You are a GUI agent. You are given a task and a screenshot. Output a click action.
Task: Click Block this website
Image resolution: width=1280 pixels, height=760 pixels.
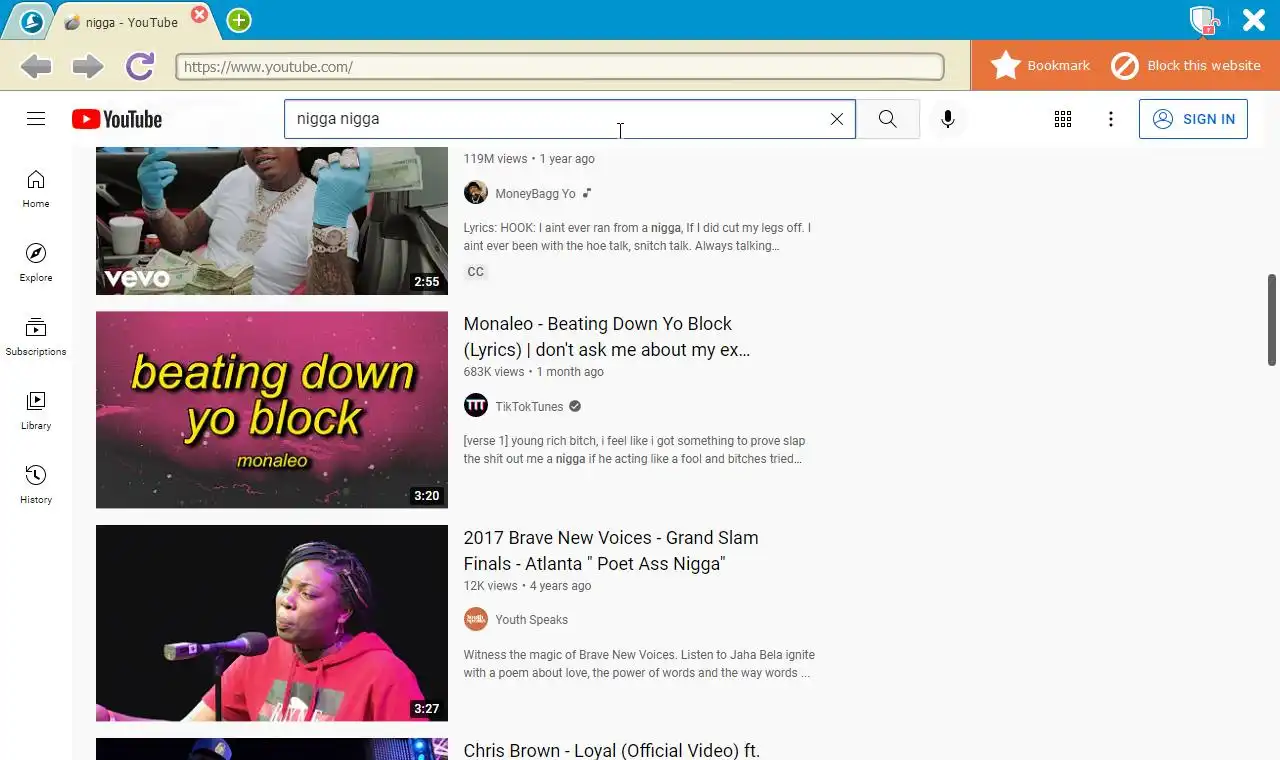(1186, 66)
